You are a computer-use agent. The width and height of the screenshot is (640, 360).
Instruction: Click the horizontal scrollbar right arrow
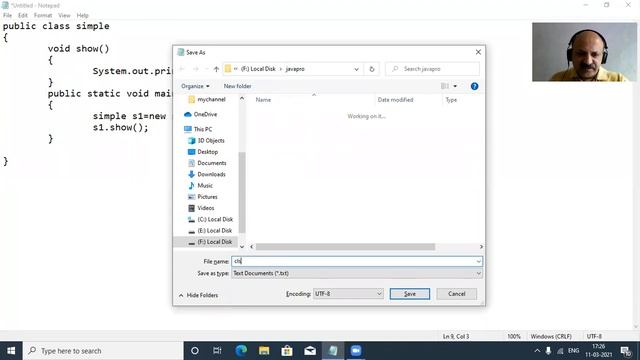[x=481, y=247]
